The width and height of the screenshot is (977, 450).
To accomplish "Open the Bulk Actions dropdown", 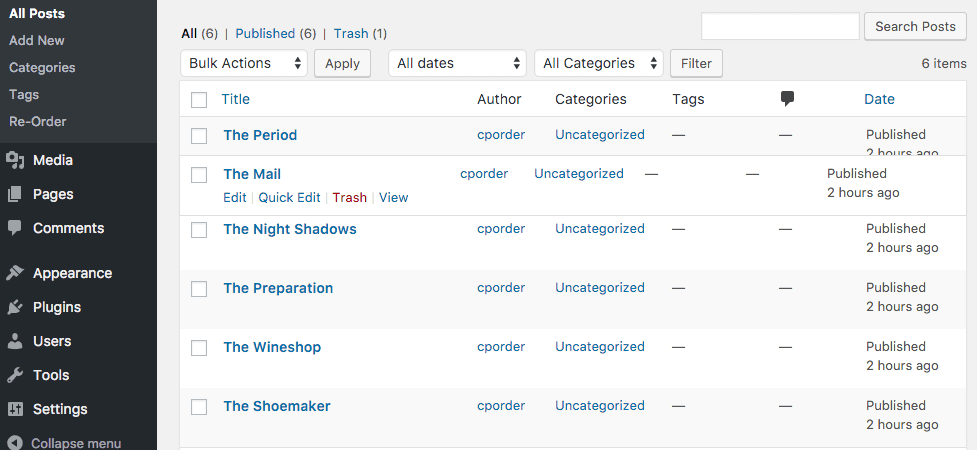I will pos(245,63).
